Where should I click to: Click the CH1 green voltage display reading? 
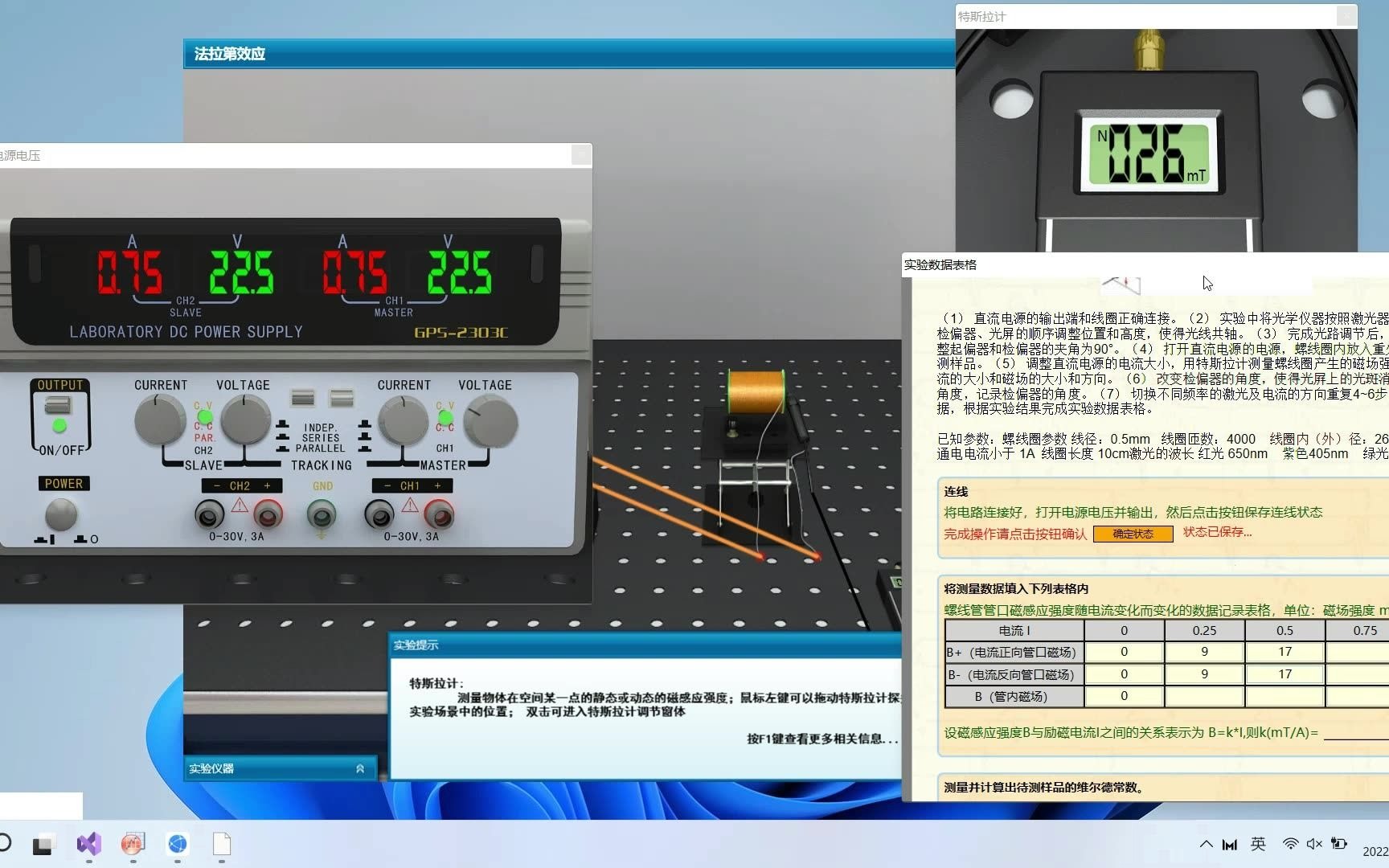pyautogui.click(x=459, y=272)
